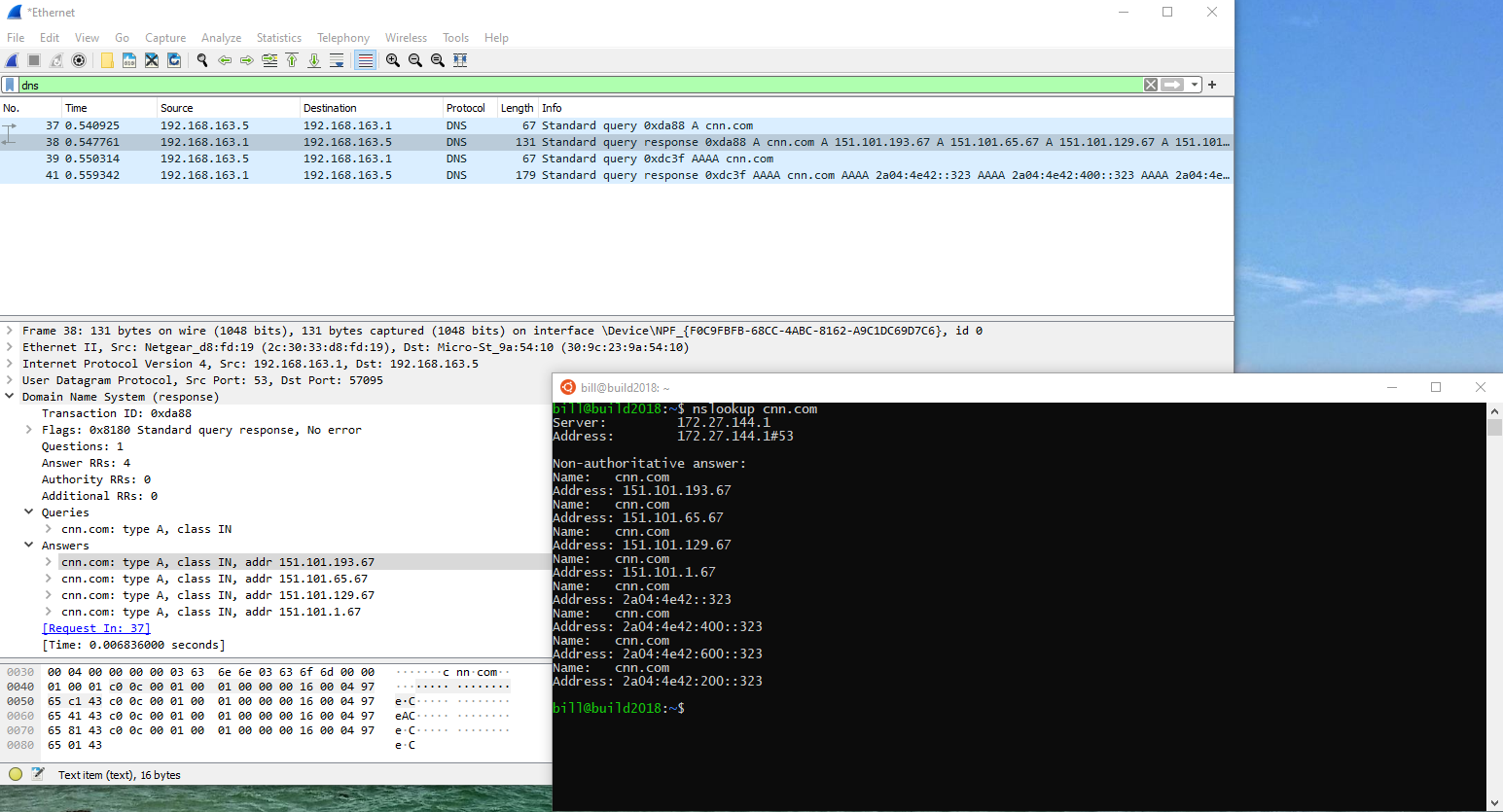Select the Answer RRs: 4 field
The width and height of the screenshot is (1503, 812).
tap(86, 463)
